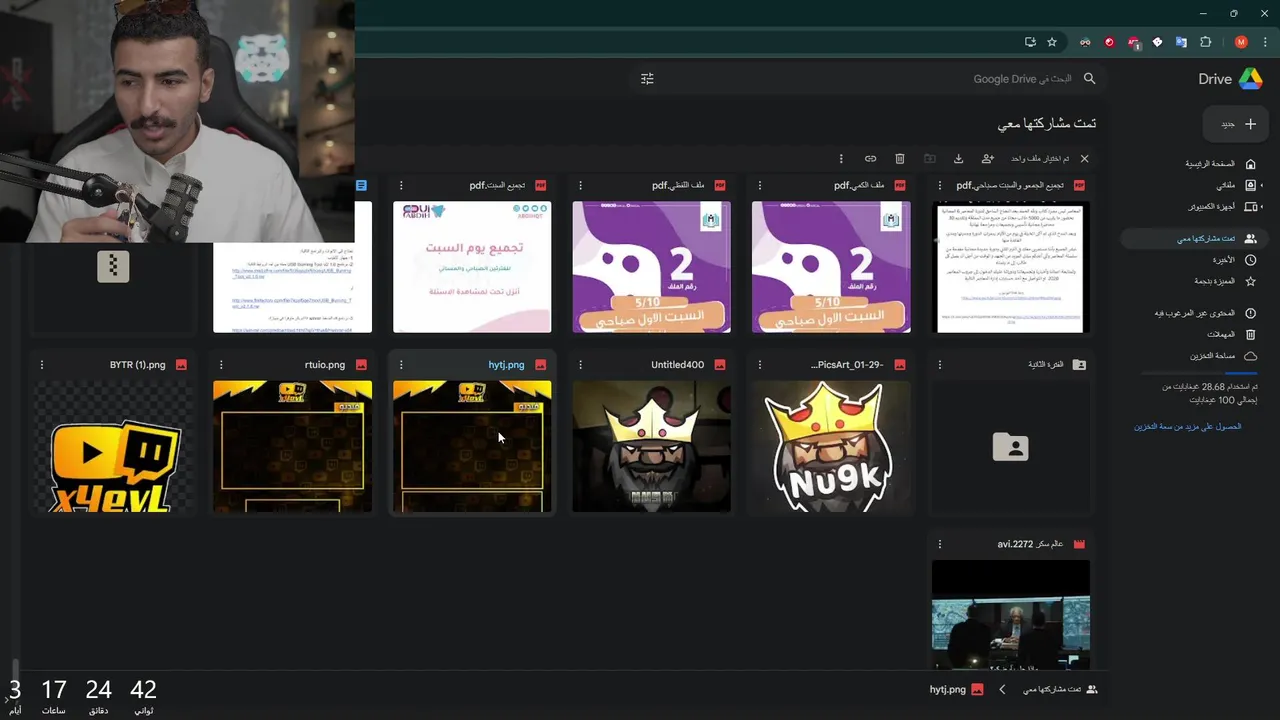
Task: Open more options for Untitled400
Action: coord(580,365)
